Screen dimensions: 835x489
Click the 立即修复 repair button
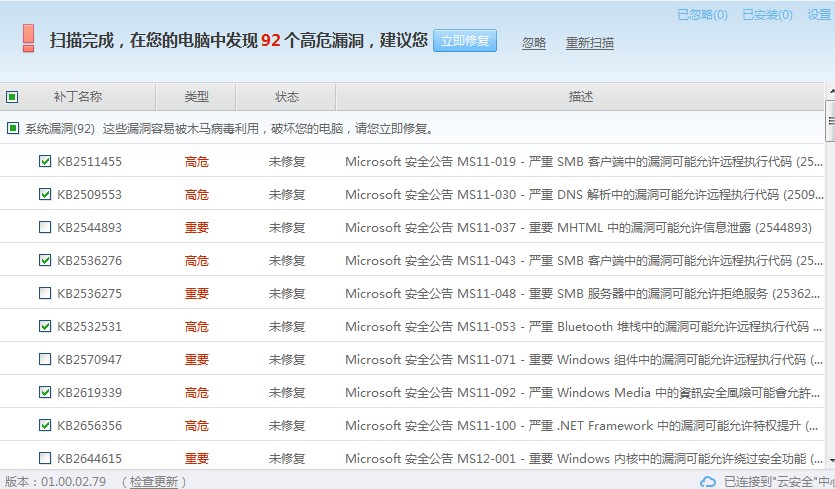tap(465, 40)
